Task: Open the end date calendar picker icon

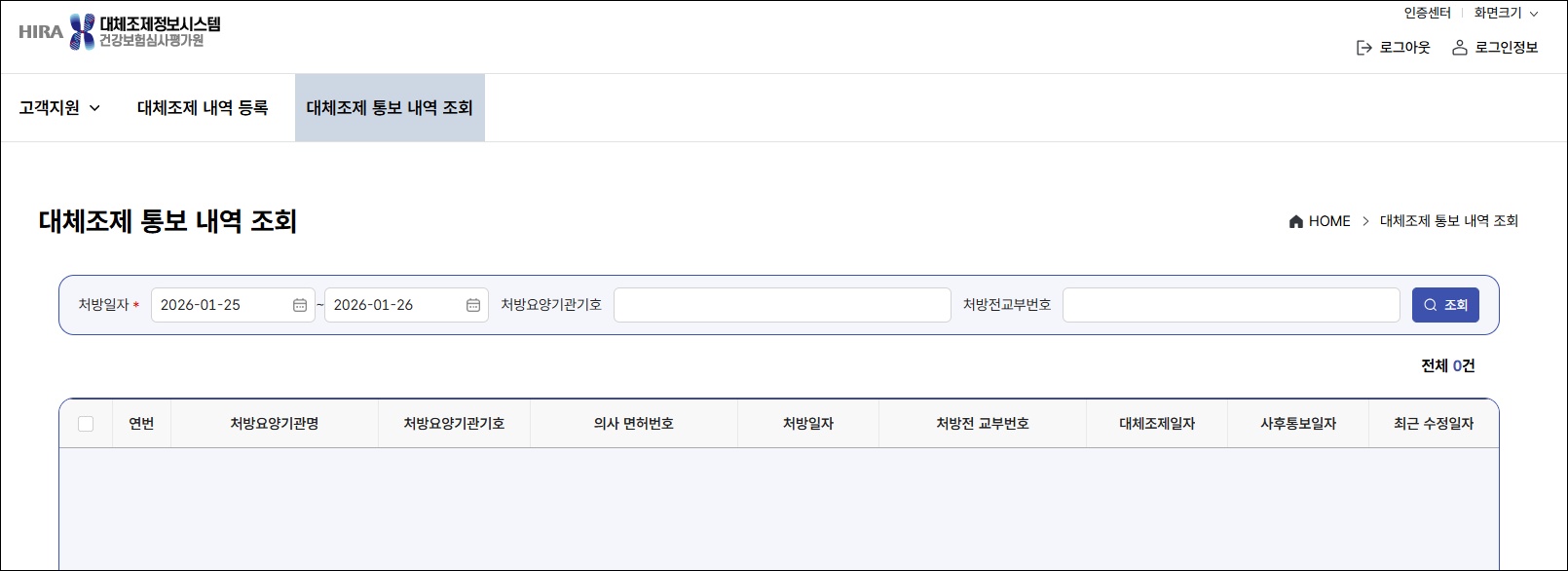Action: 473,305
